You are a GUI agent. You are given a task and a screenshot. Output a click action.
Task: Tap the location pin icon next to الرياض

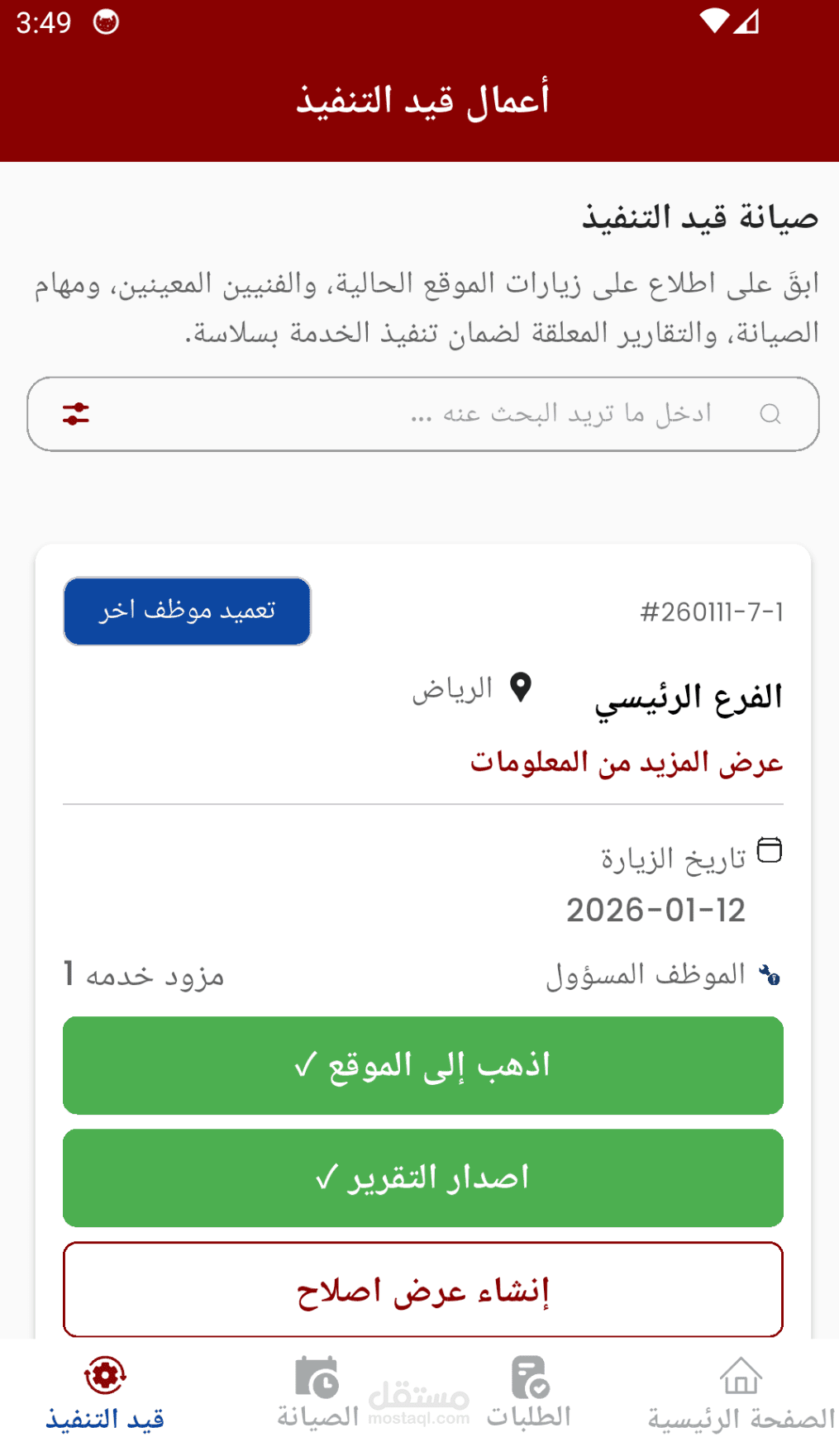pos(520,687)
